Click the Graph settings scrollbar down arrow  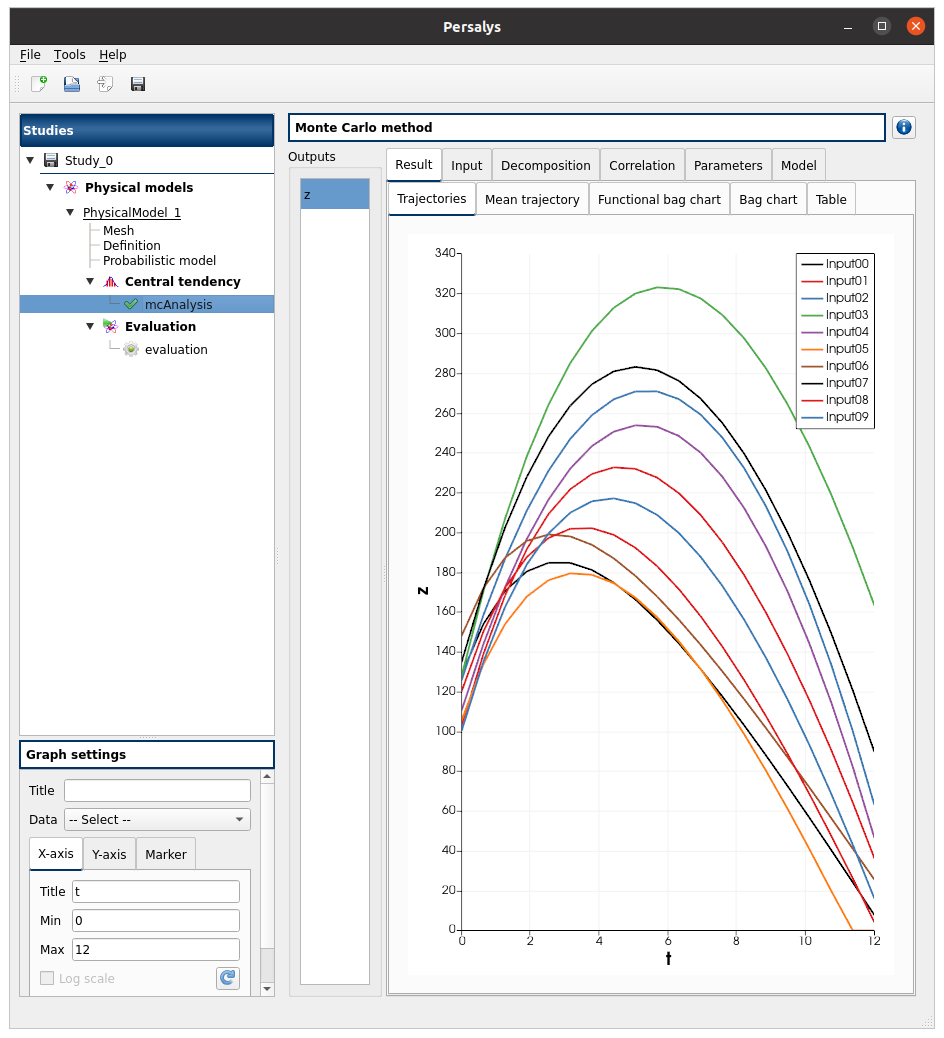pos(267,988)
